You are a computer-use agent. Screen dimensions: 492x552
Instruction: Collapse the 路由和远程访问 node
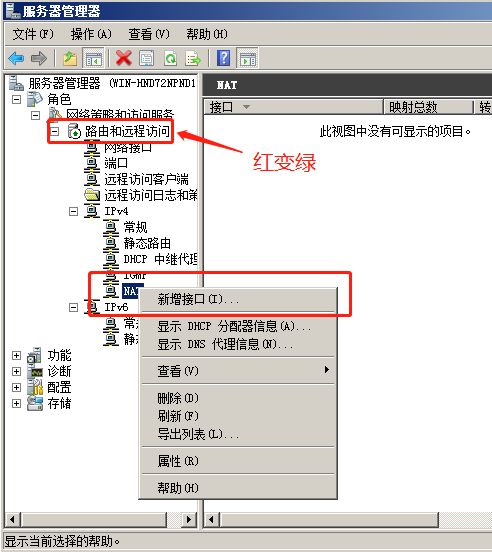(55, 132)
